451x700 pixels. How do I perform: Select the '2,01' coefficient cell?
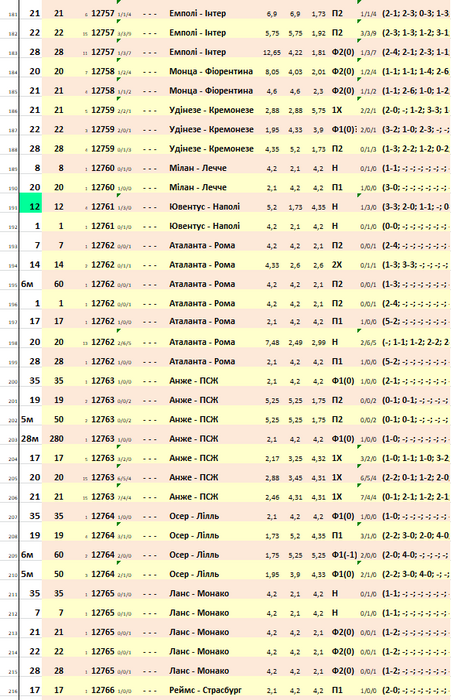pos(318,71)
